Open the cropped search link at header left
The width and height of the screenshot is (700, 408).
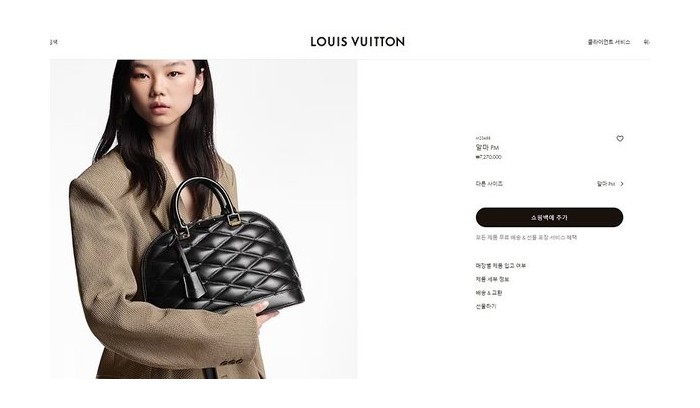click(54, 42)
